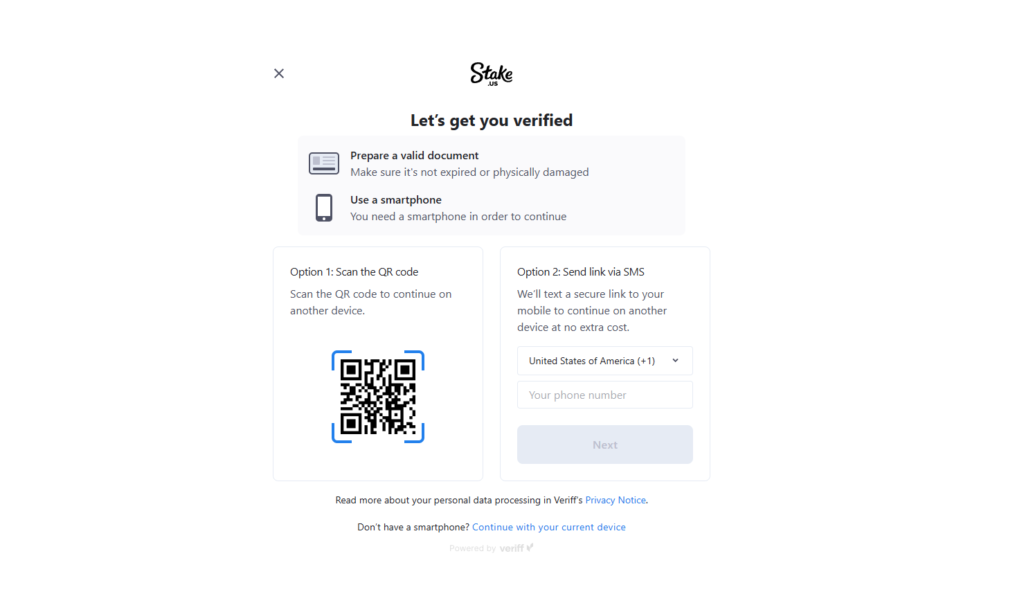The image size is (1024, 601).
Task: Click the Option 1: Scan the QR code title
Action: pyautogui.click(x=354, y=272)
